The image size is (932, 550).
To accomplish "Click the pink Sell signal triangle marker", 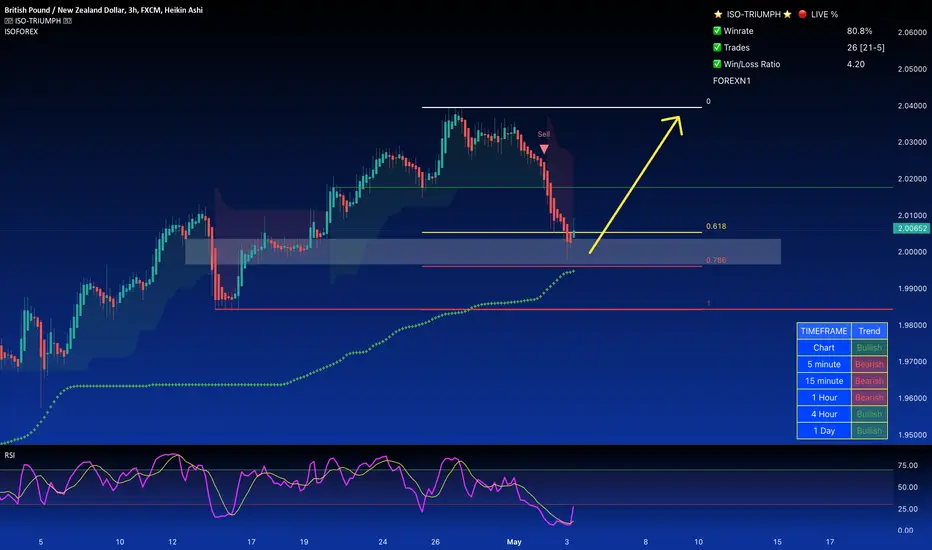I will pos(544,148).
